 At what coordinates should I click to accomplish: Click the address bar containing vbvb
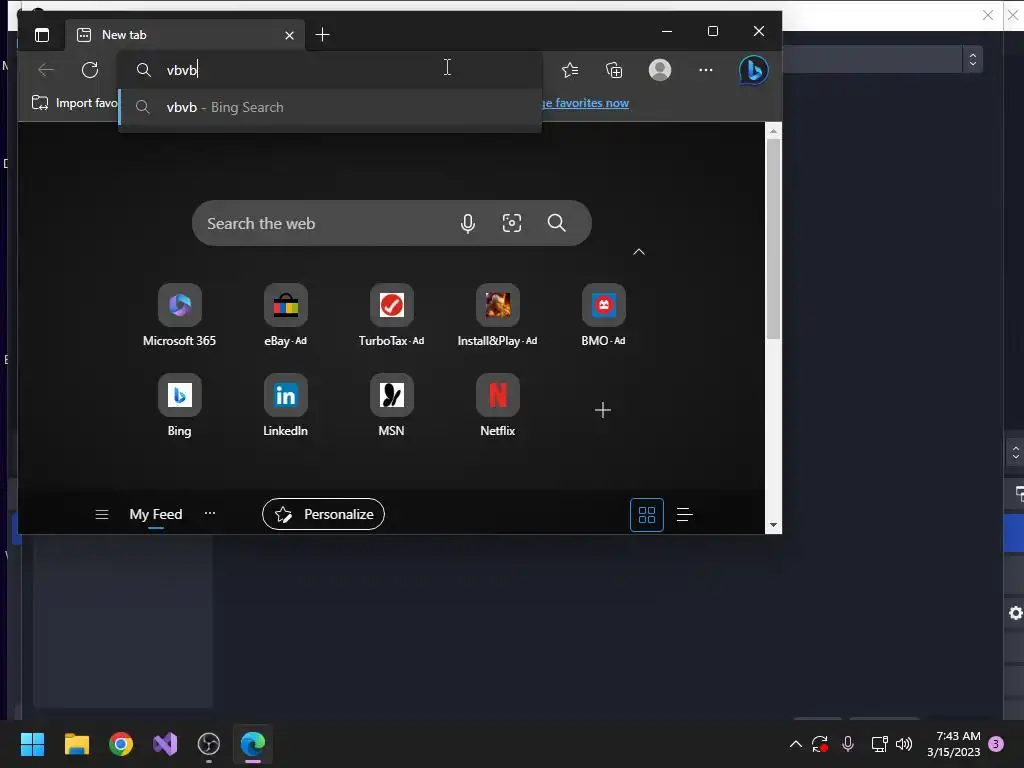coord(330,70)
